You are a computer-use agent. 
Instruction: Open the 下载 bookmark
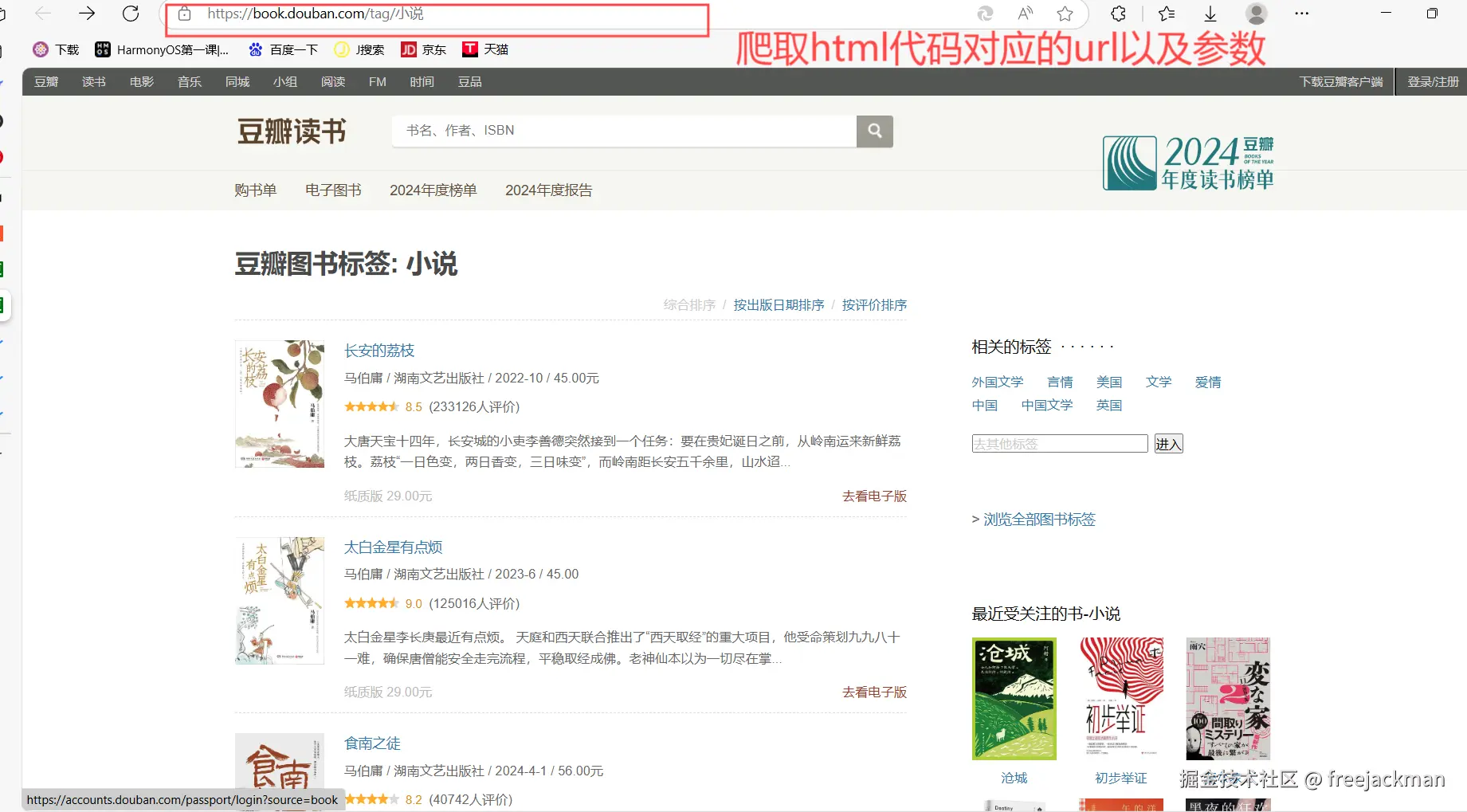[56, 49]
